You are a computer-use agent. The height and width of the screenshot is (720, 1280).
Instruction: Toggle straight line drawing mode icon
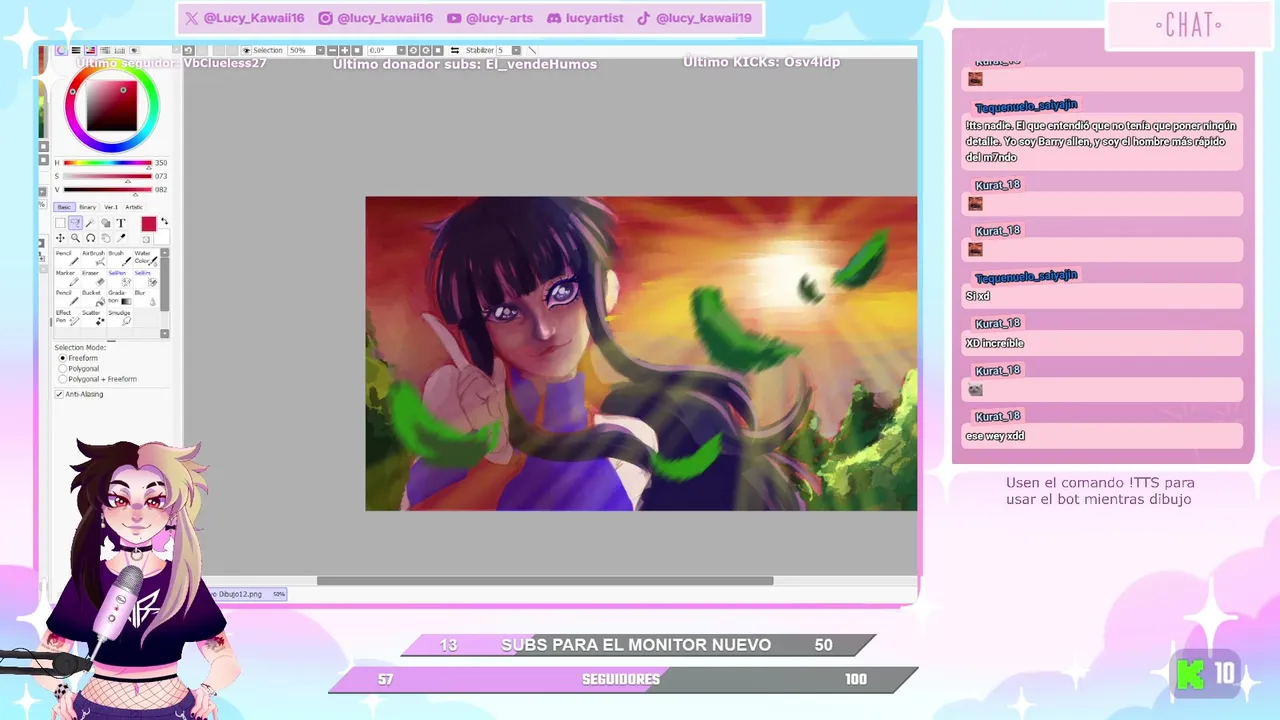tap(532, 50)
